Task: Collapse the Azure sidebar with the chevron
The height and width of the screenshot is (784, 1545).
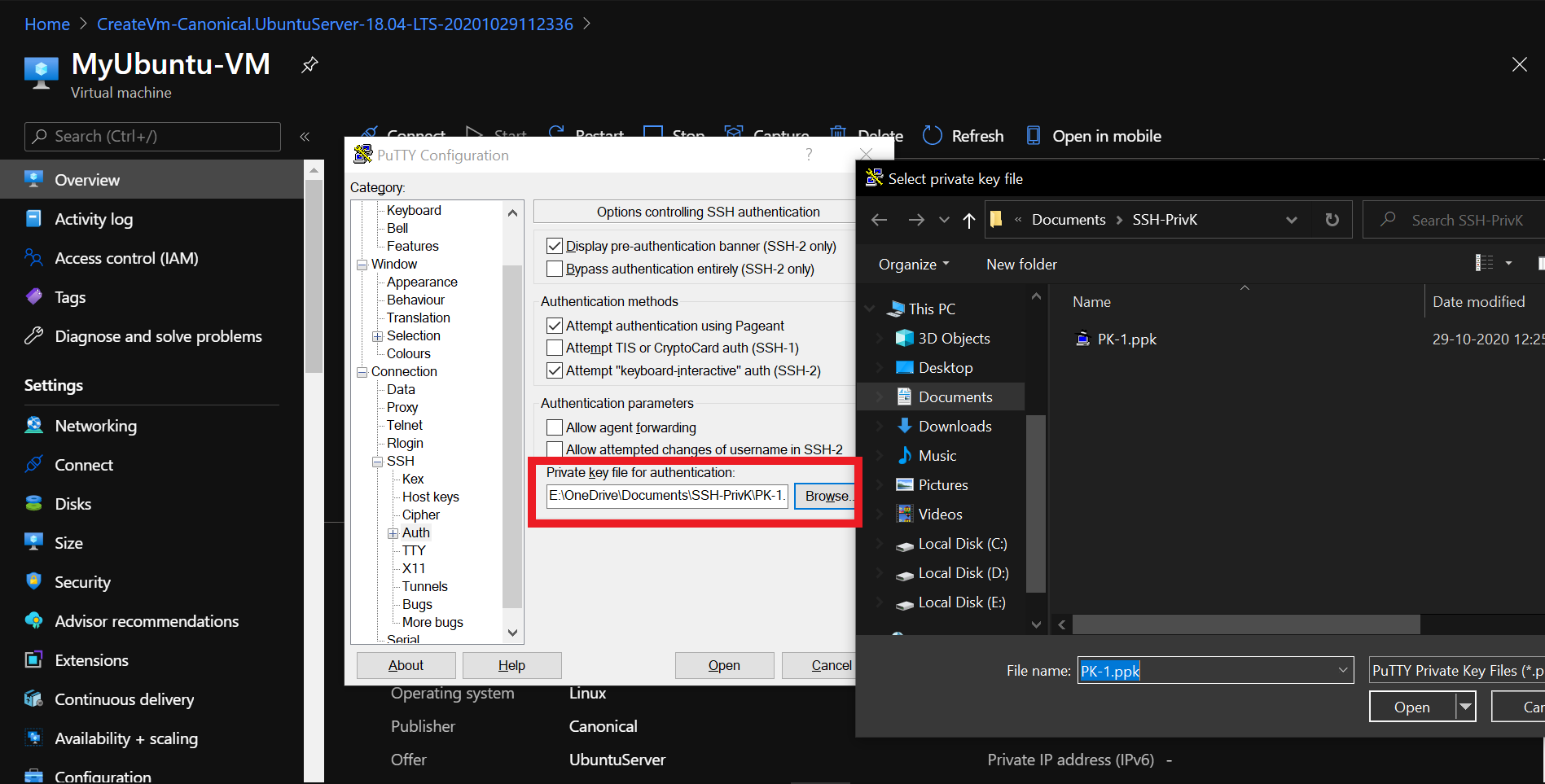Action: [x=305, y=137]
